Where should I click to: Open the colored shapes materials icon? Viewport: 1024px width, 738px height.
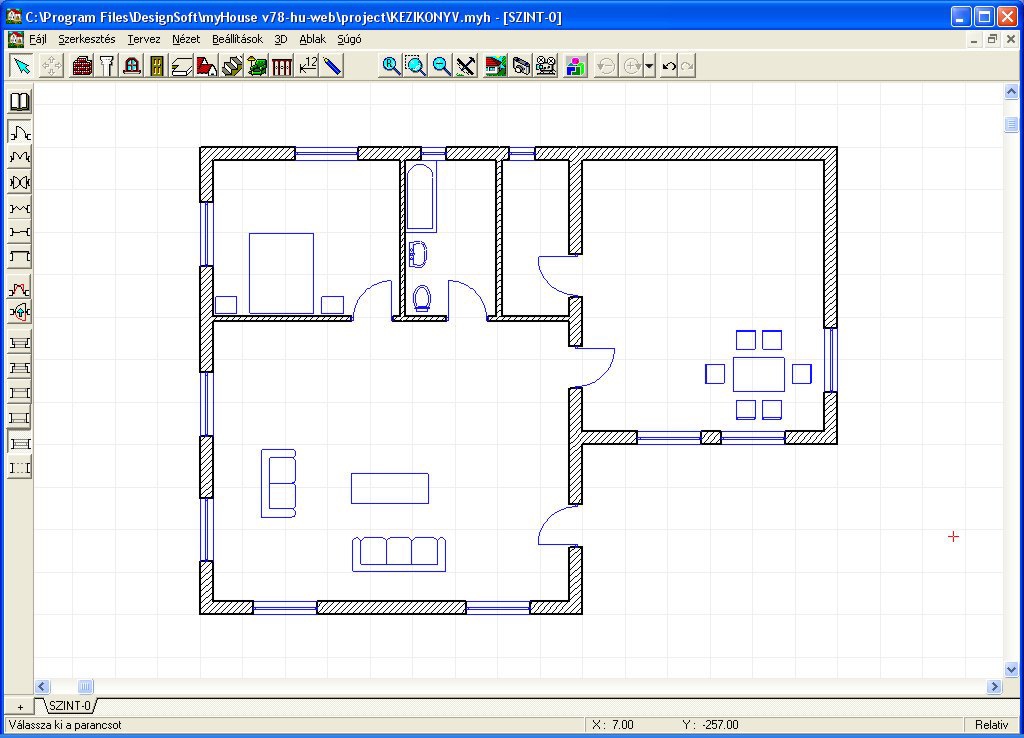[575, 66]
